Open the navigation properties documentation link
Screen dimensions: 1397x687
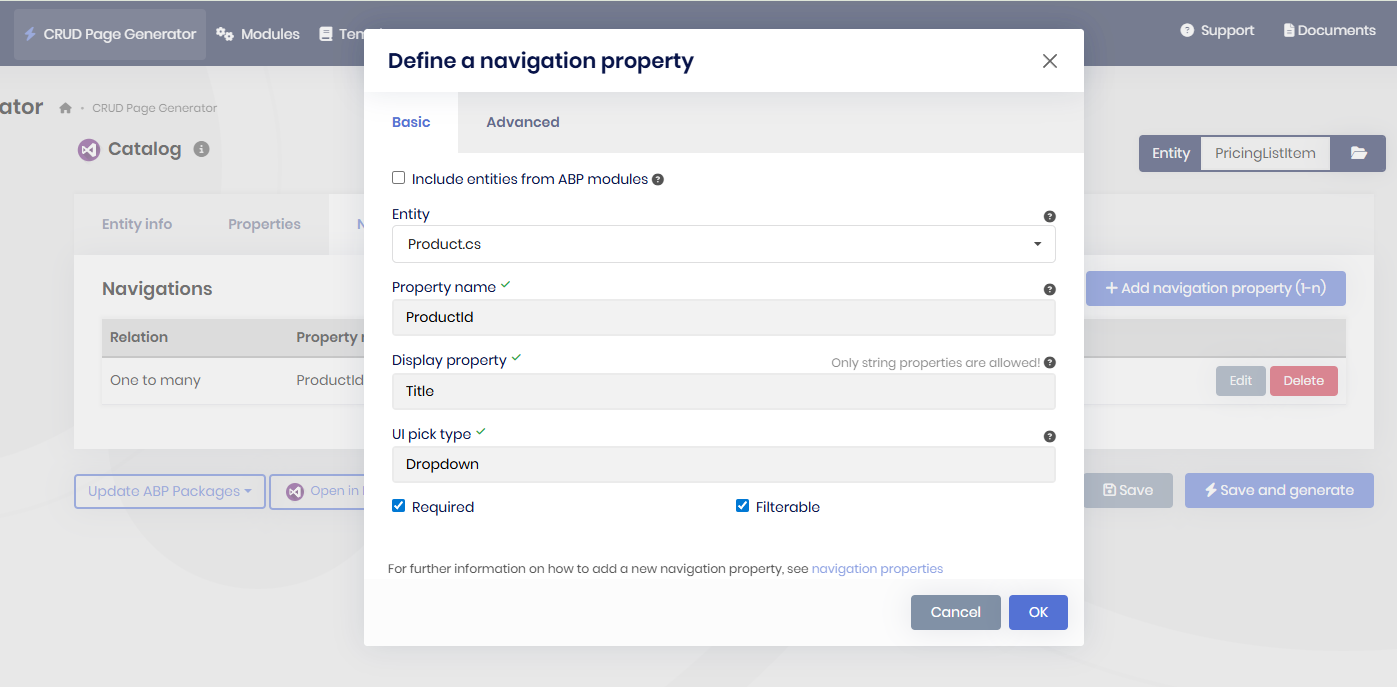coord(877,569)
